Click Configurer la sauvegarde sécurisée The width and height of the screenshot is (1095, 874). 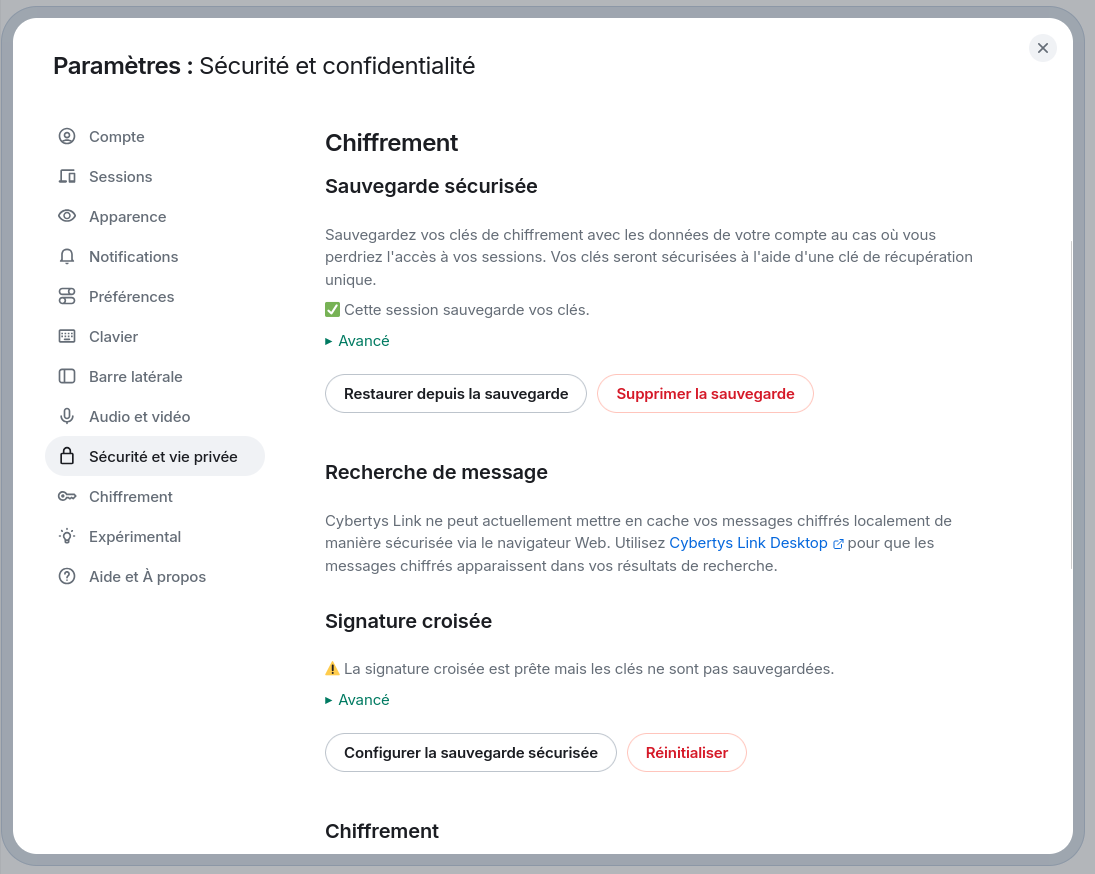click(x=470, y=752)
